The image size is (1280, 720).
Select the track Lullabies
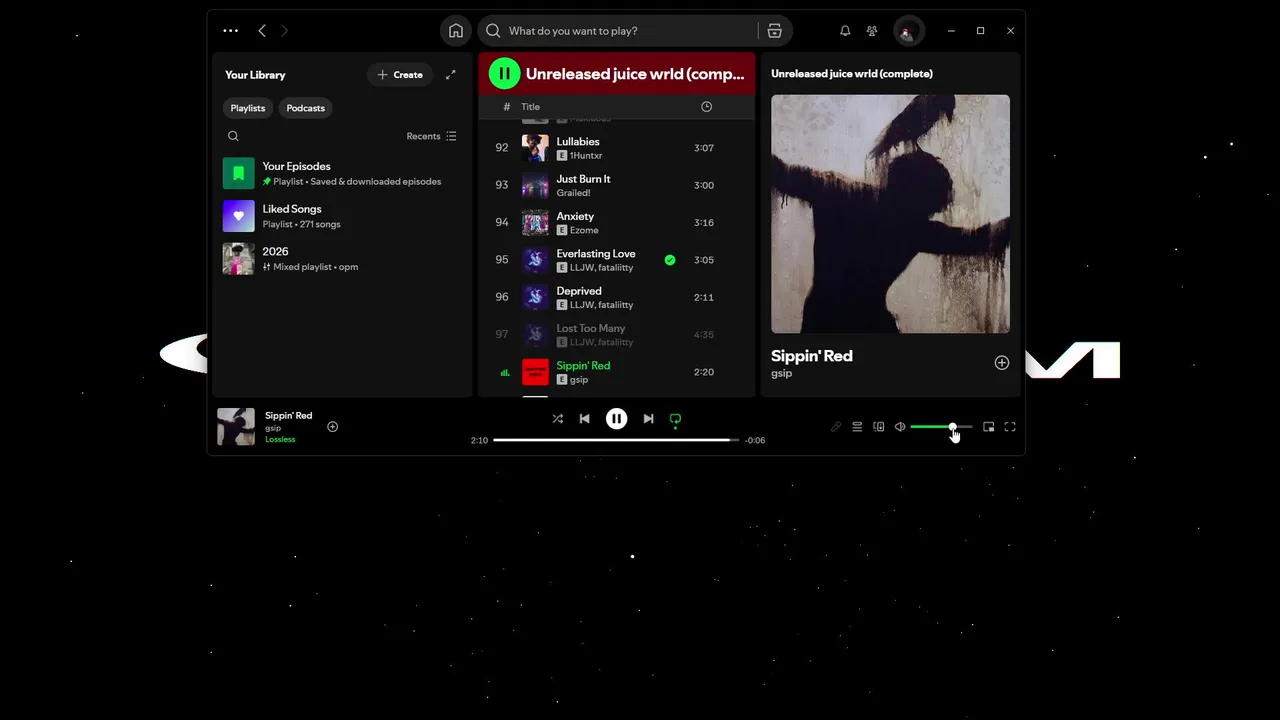(x=616, y=148)
